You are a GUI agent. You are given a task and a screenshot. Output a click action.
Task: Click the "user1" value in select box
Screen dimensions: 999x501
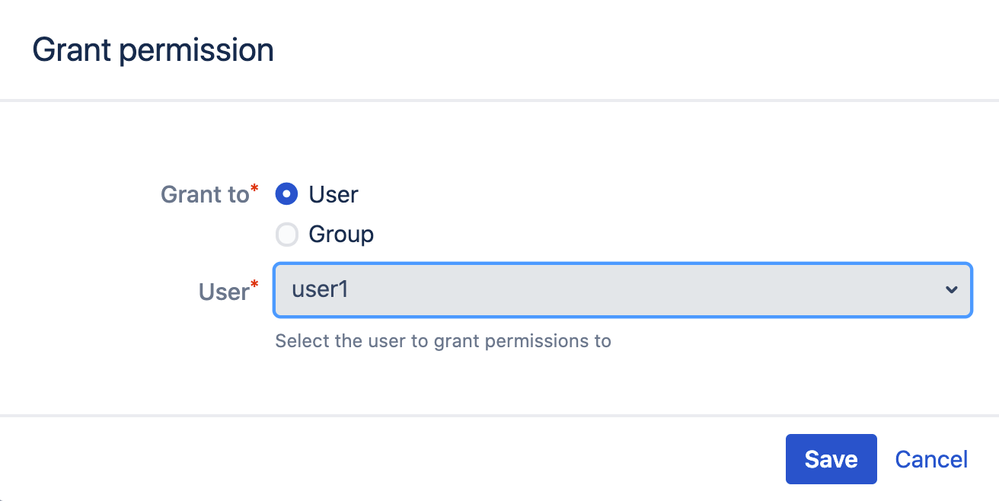click(x=320, y=289)
